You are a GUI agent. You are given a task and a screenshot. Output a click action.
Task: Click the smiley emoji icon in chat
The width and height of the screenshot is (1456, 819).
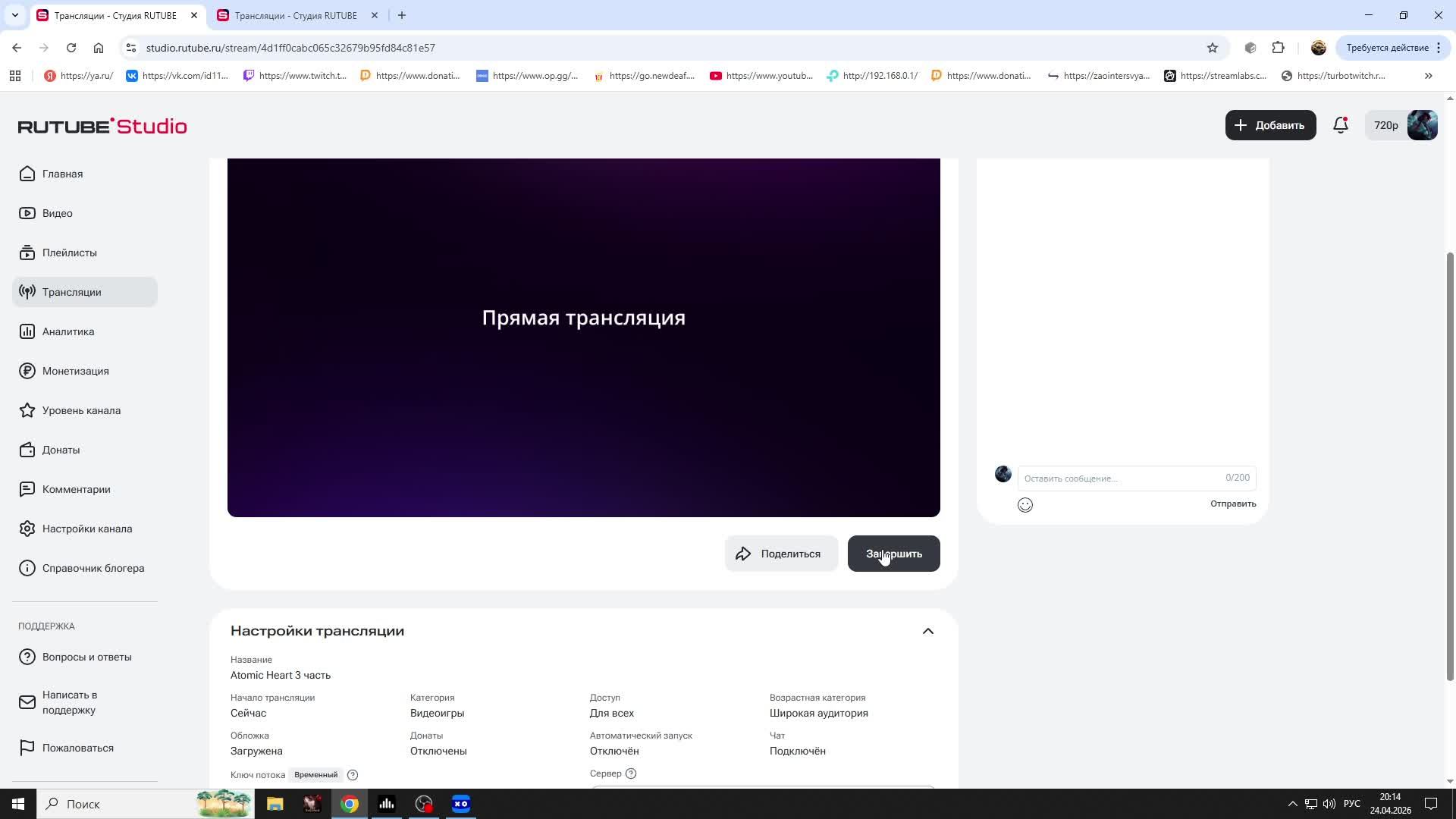click(1025, 504)
